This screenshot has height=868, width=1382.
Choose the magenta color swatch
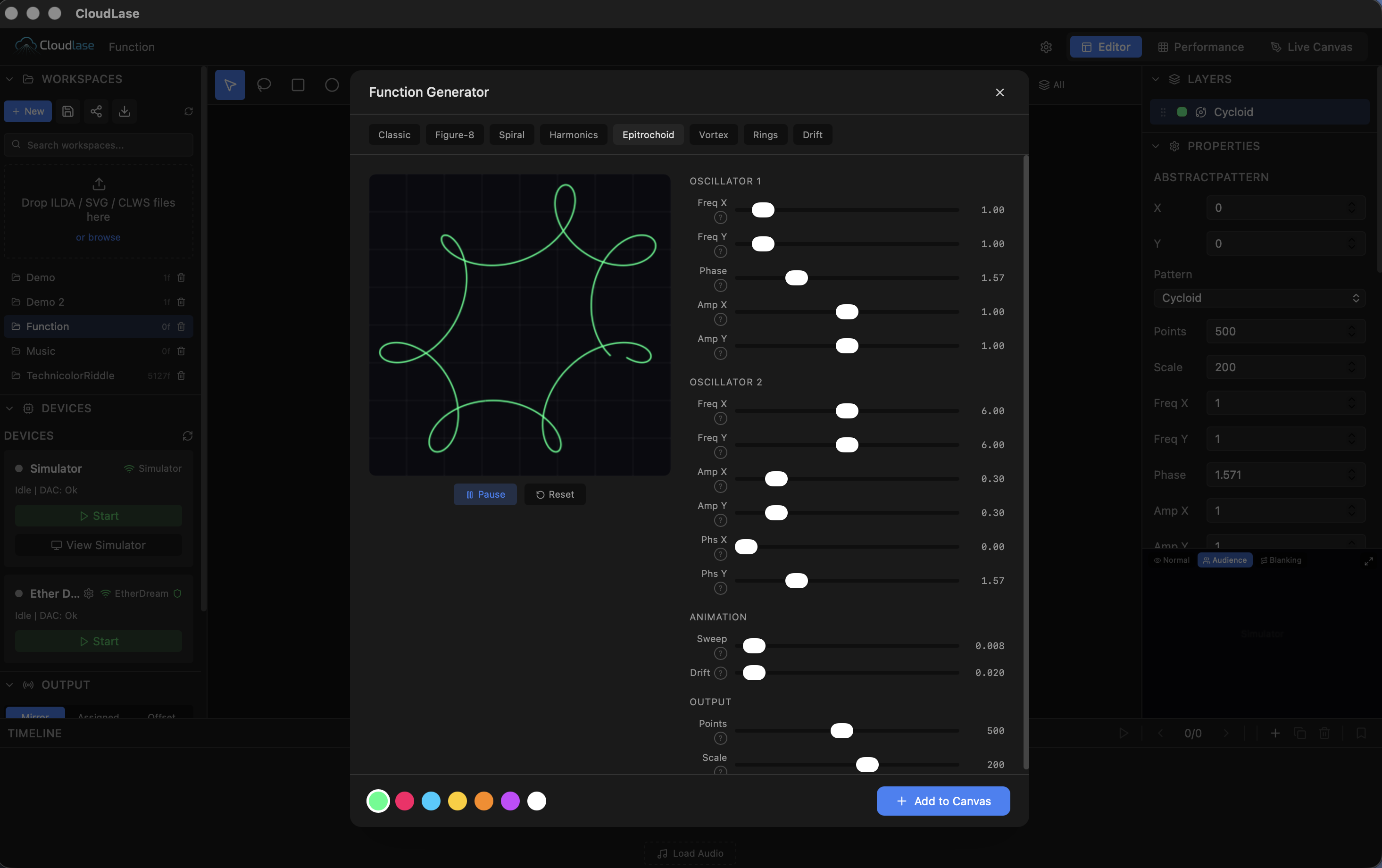point(510,801)
